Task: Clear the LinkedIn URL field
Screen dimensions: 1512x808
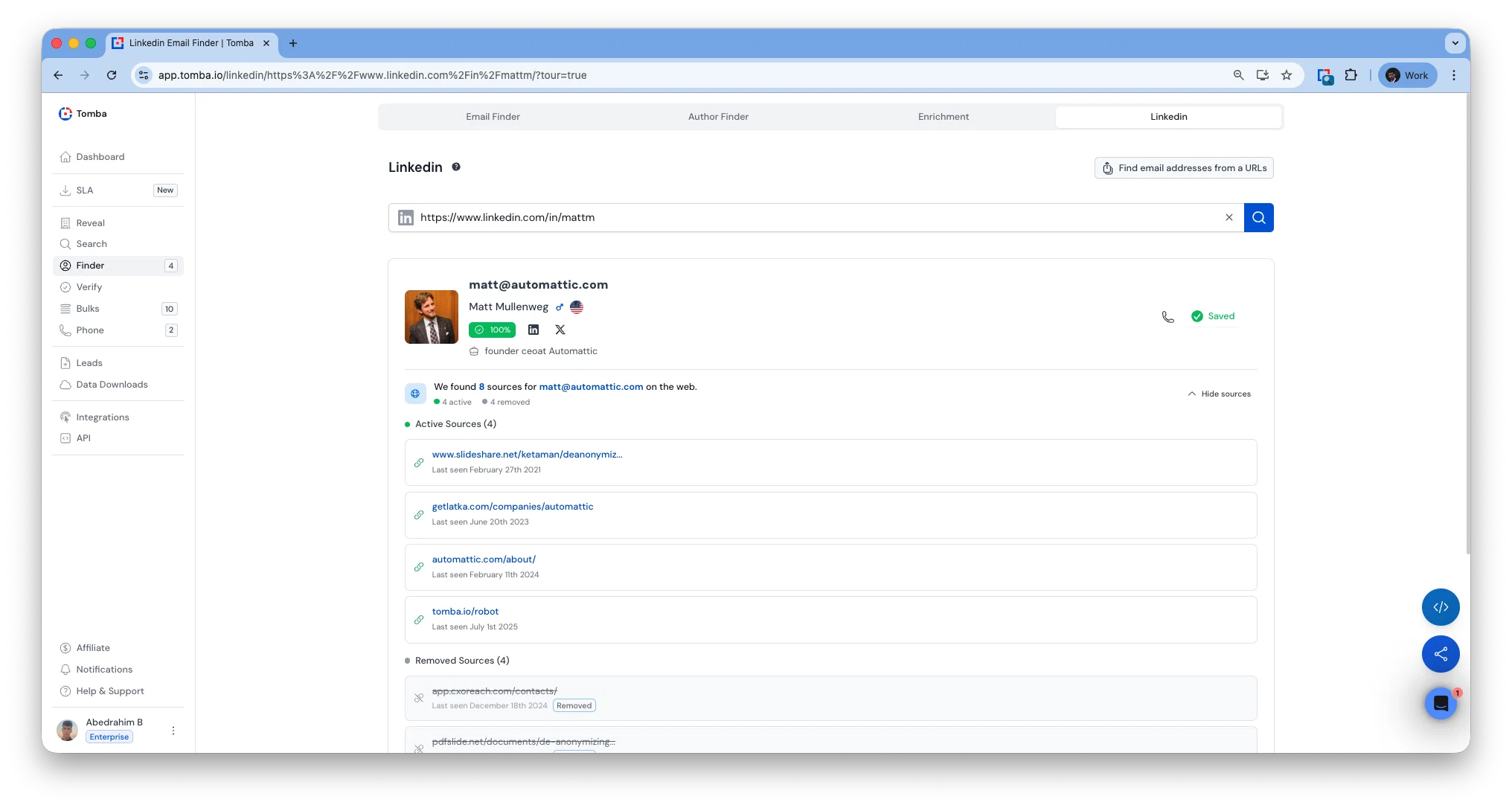Action: [x=1229, y=218]
